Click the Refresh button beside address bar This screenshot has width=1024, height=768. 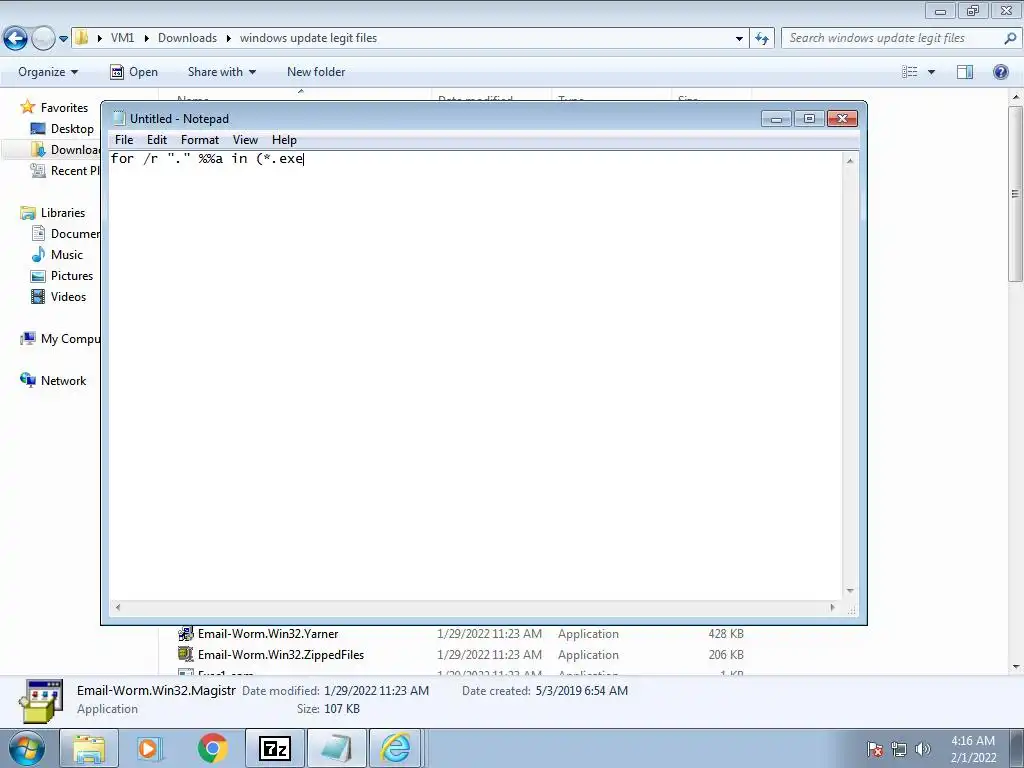762,39
